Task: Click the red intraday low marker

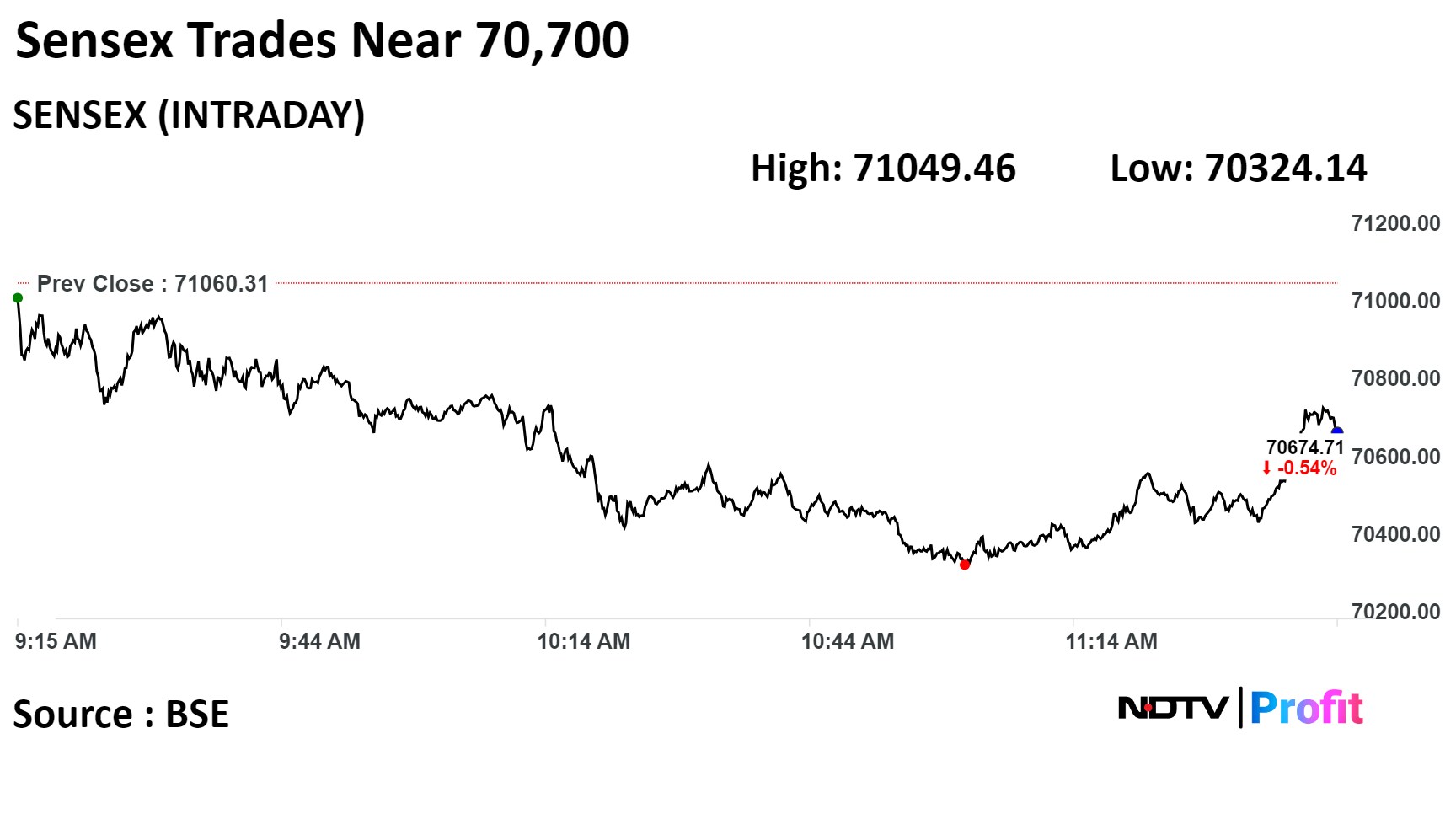Action: (x=965, y=565)
